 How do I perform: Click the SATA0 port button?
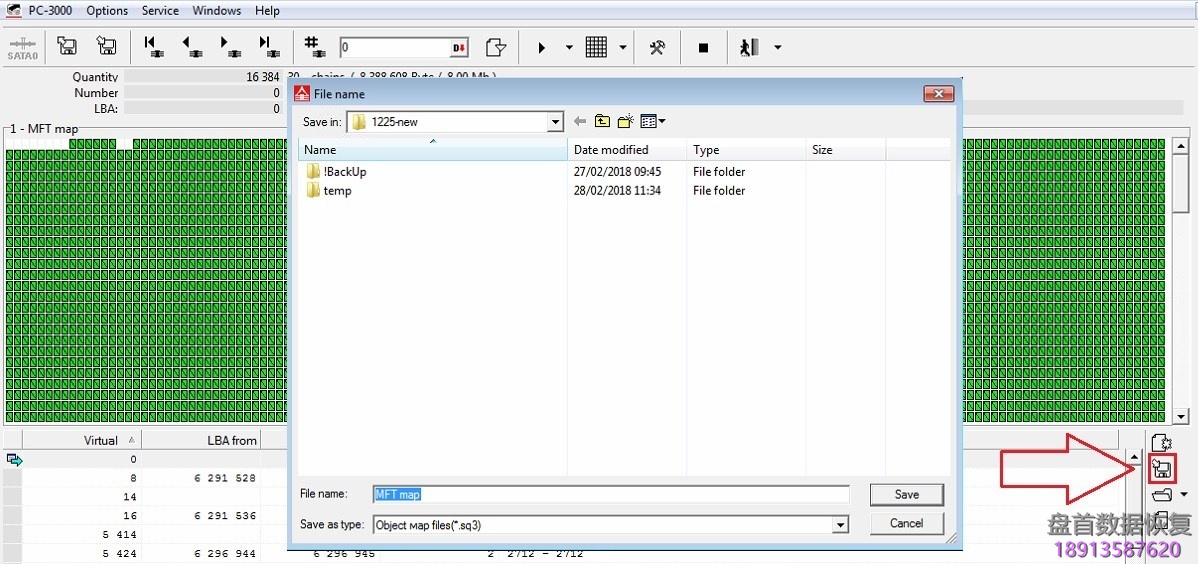(22, 47)
